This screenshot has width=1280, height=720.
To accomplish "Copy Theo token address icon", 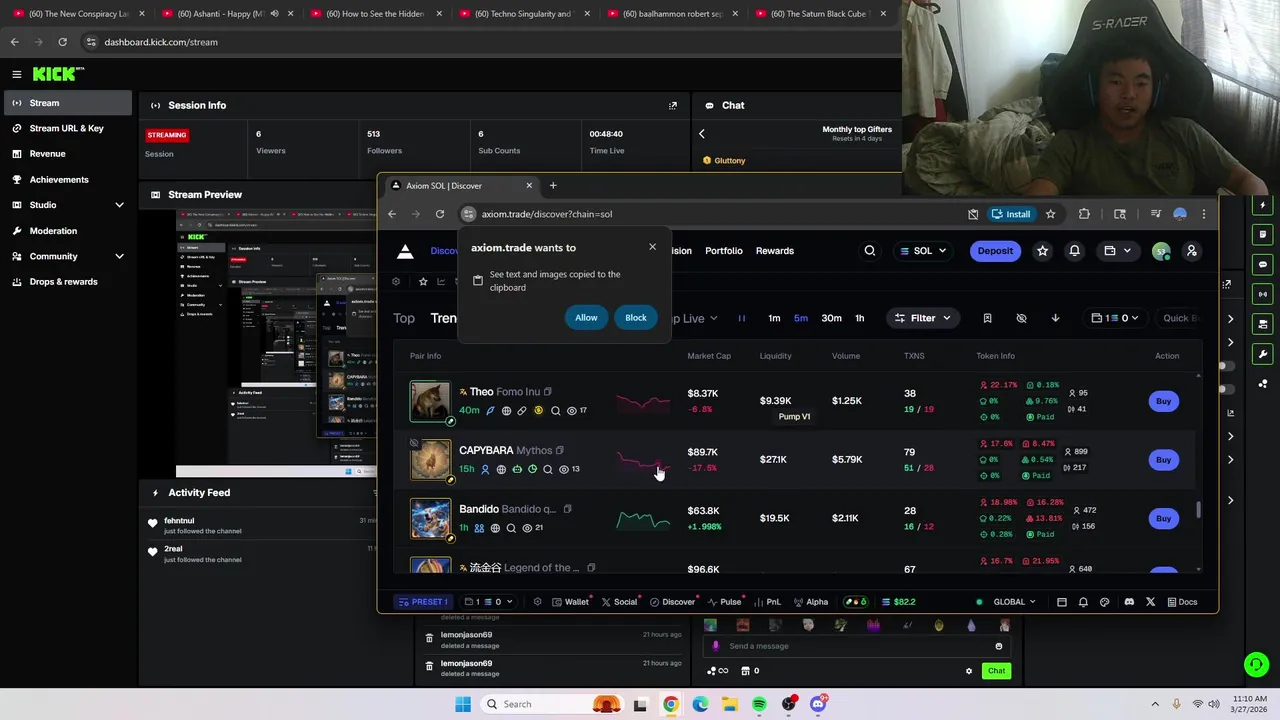I will coord(547,392).
